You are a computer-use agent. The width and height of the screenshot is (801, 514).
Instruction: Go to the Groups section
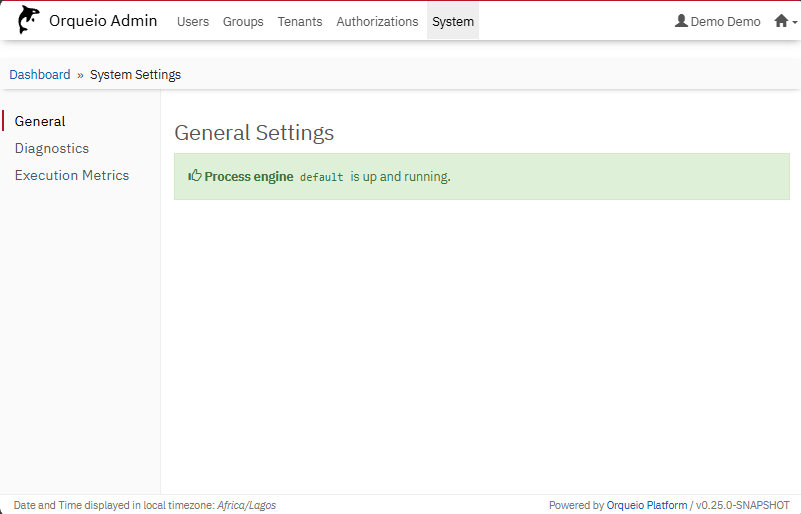[243, 21]
